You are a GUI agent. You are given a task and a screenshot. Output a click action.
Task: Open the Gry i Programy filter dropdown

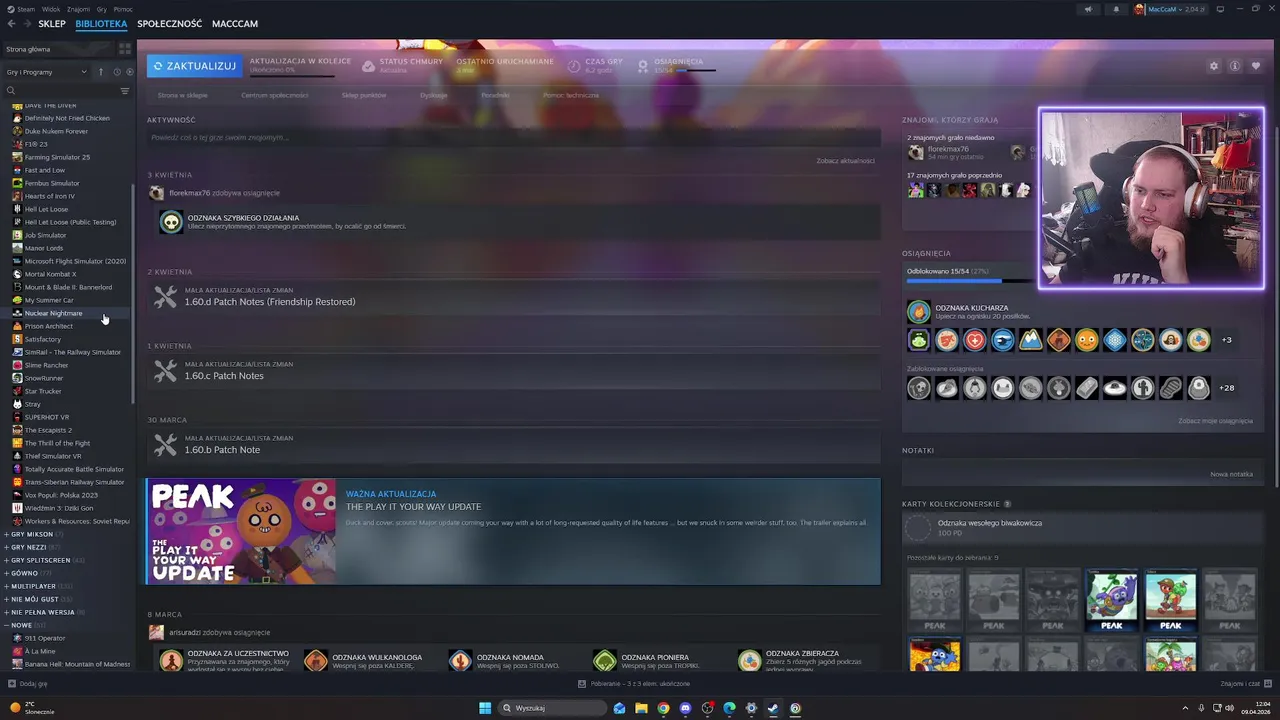[47, 72]
